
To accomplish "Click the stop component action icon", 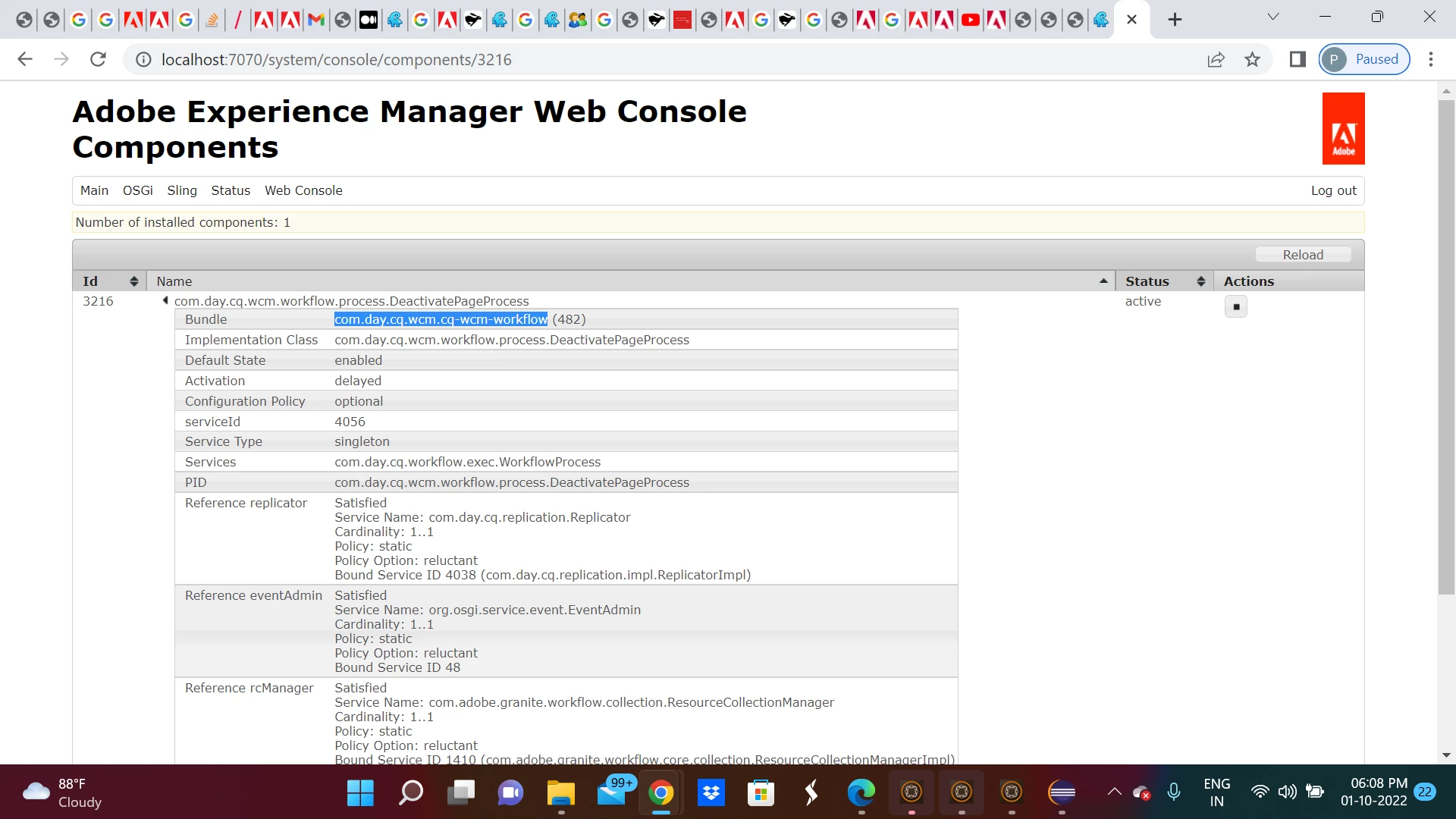I will pyautogui.click(x=1236, y=306).
